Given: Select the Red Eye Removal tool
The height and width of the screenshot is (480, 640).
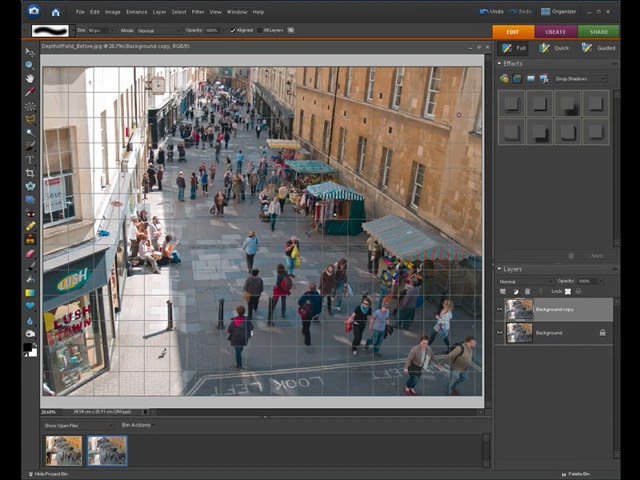Looking at the screenshot, I should coord(30,213).
